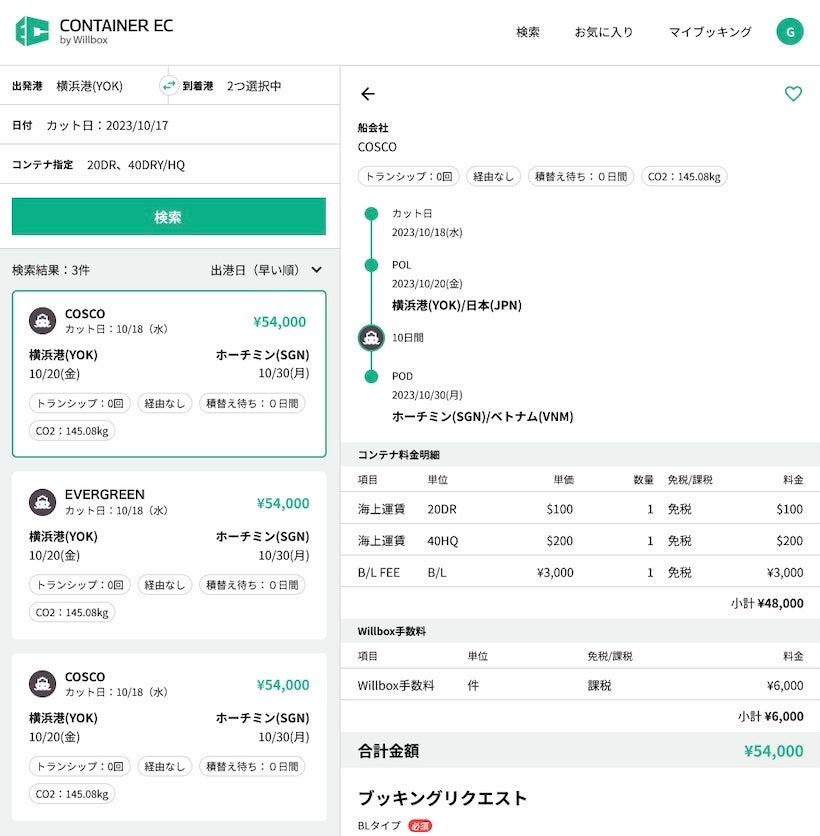Click CO2：145.08kg tag on EVERGREEN card
The height and width of the screenshot is (836, 820).
point(72,612)
